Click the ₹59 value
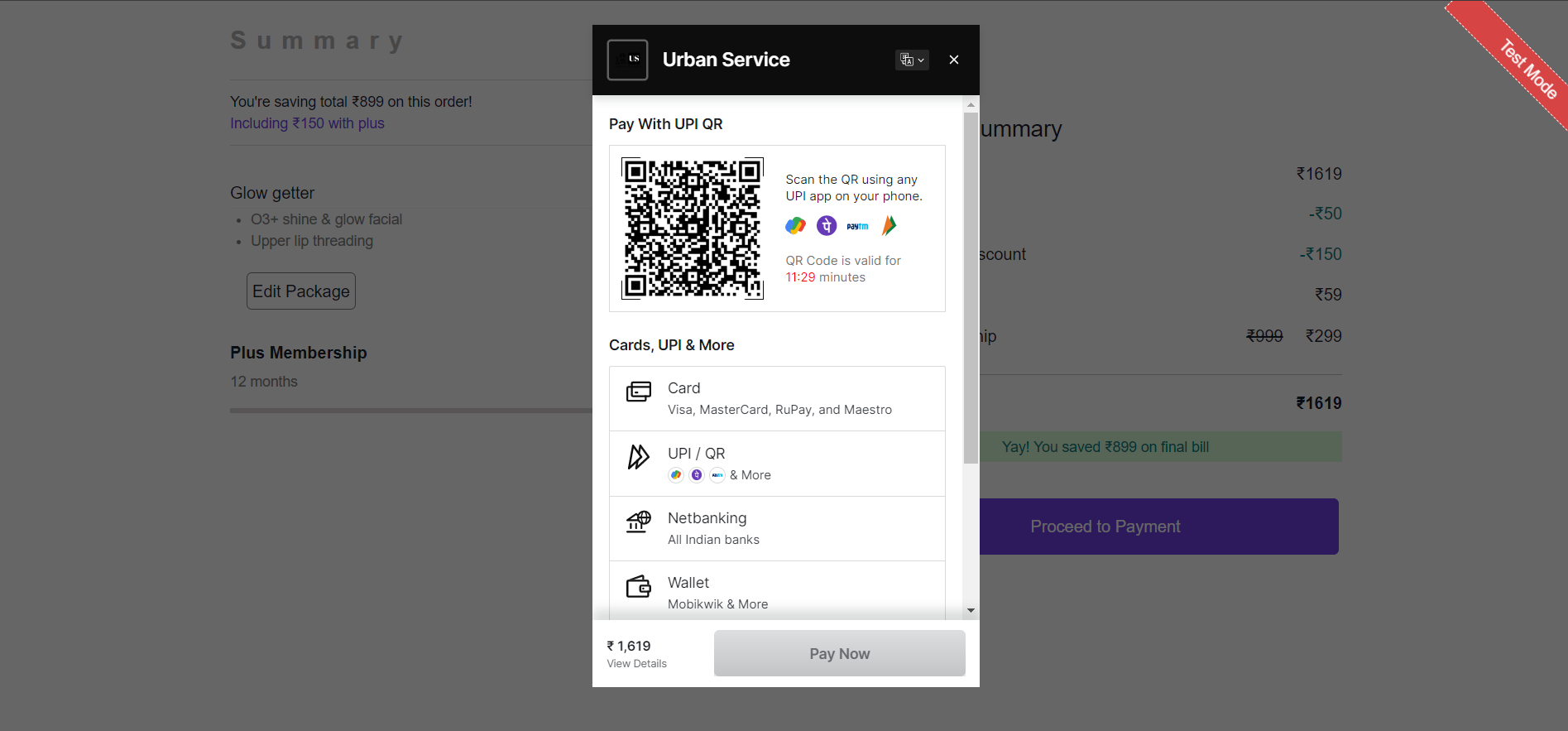The width and height of the screenshot is (1568, 731). click(x=1328, y=295)
